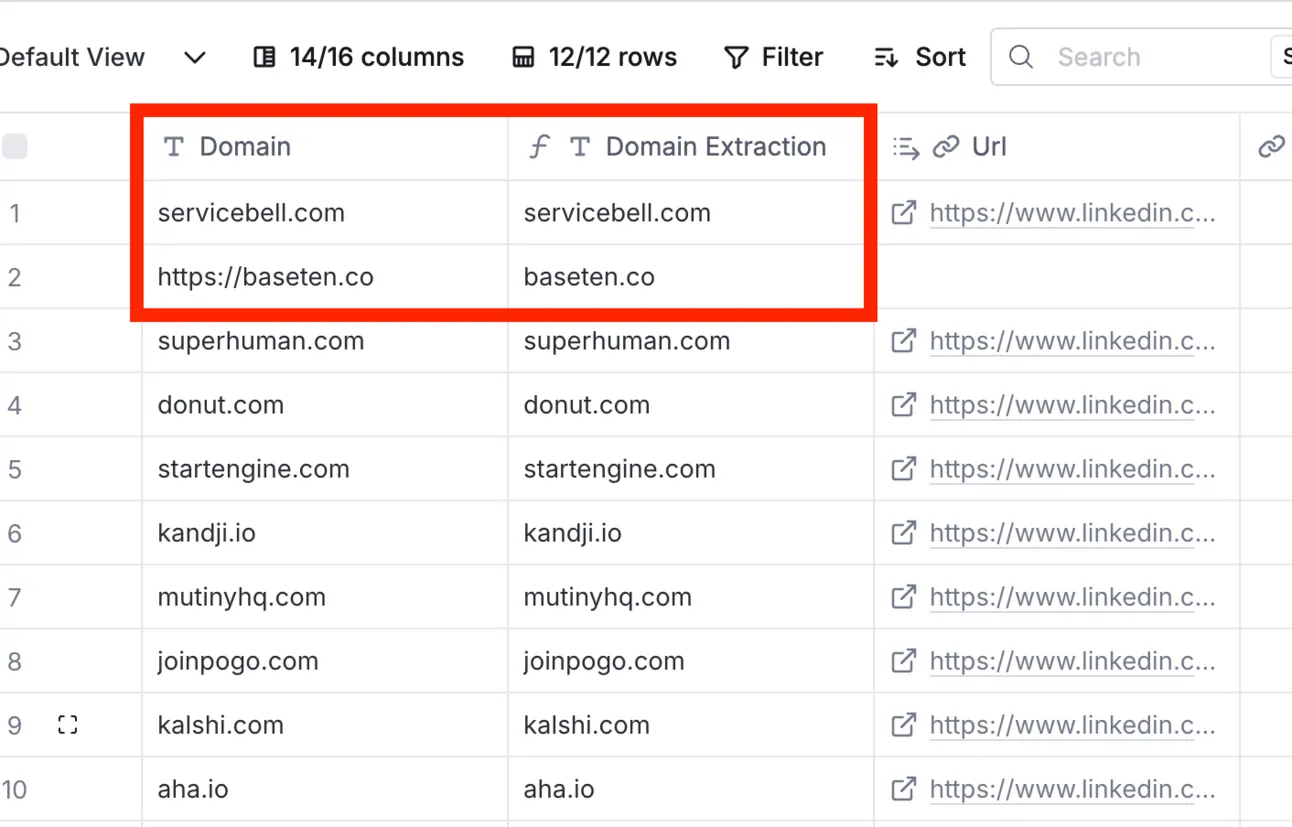Click the magnifier icon in the Search box
Viewport: 1292px width, 827px height.
click(x=1021, y=57)
